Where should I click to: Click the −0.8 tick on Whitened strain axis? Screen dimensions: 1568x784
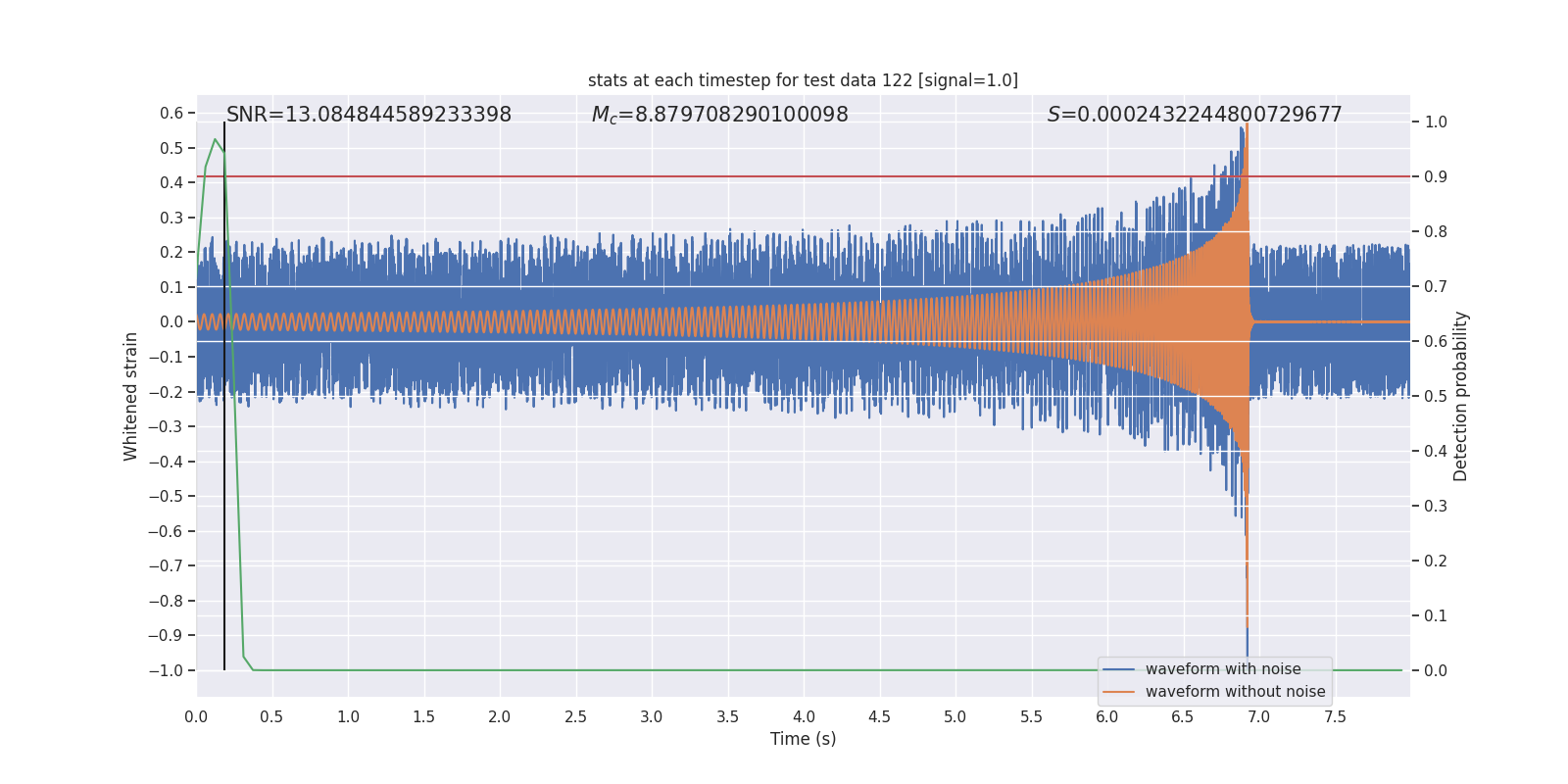point(166,601)
